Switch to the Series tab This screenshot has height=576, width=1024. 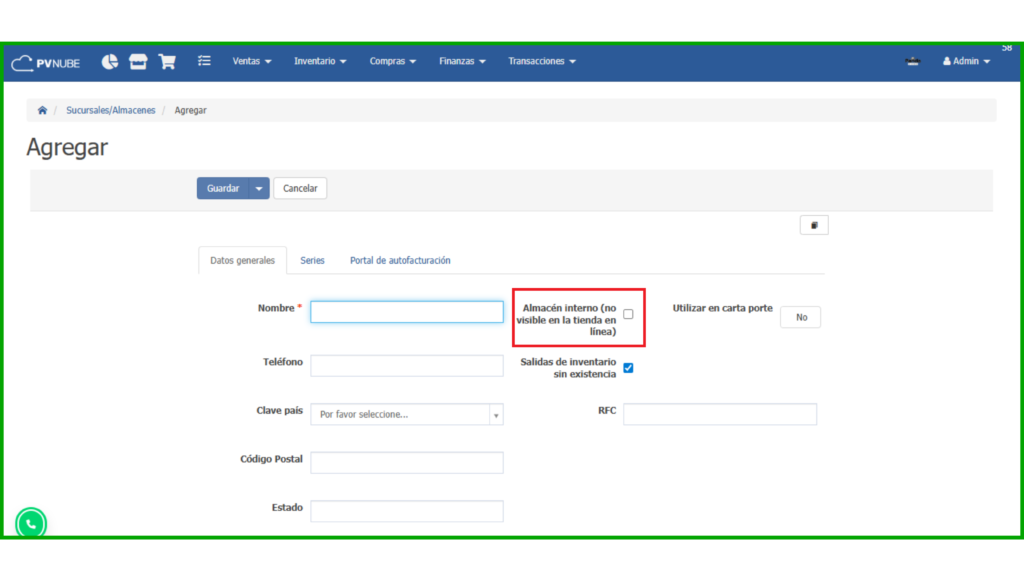312,260
